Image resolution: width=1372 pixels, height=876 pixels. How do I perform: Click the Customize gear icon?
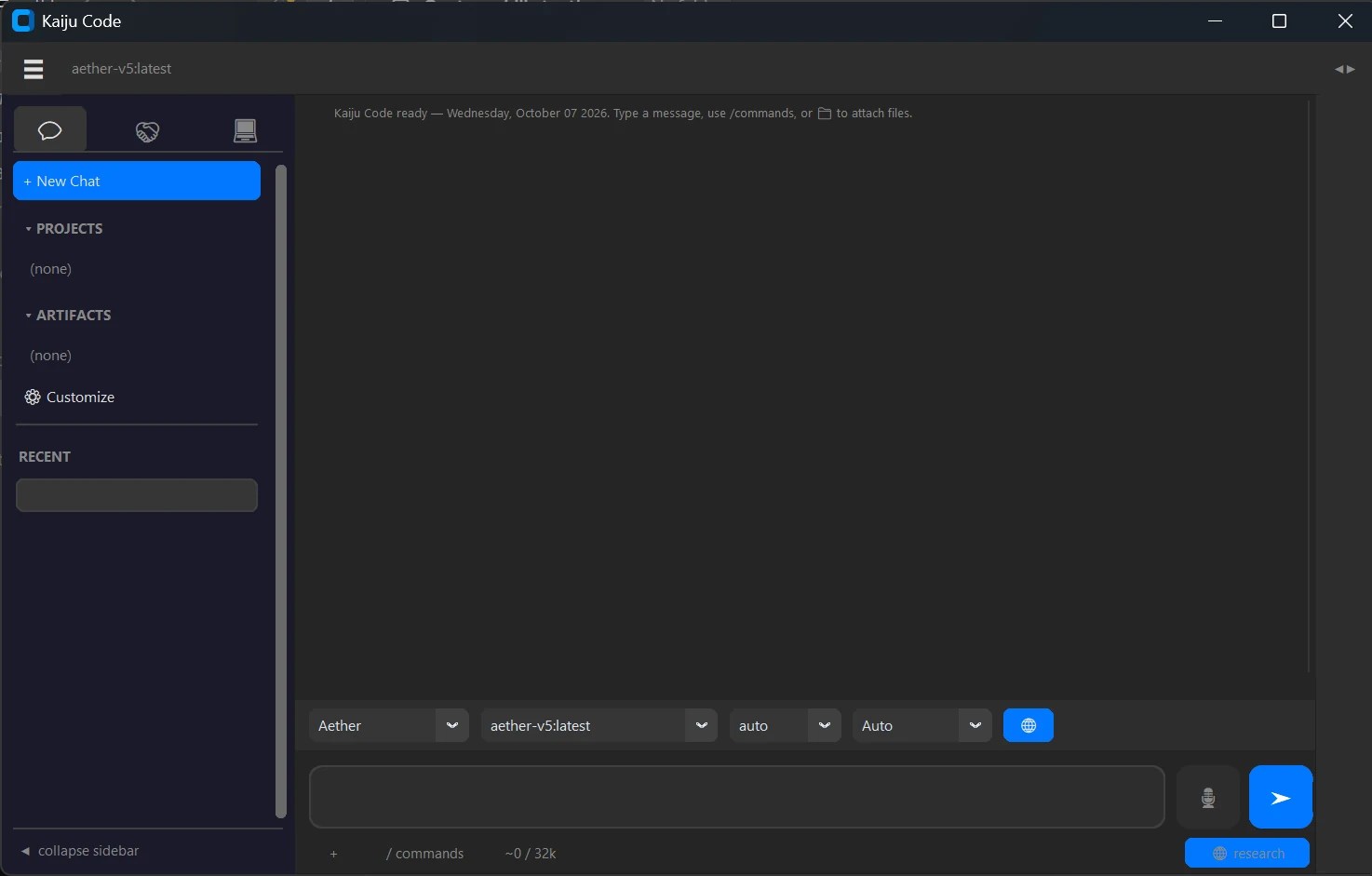[33, 397]
